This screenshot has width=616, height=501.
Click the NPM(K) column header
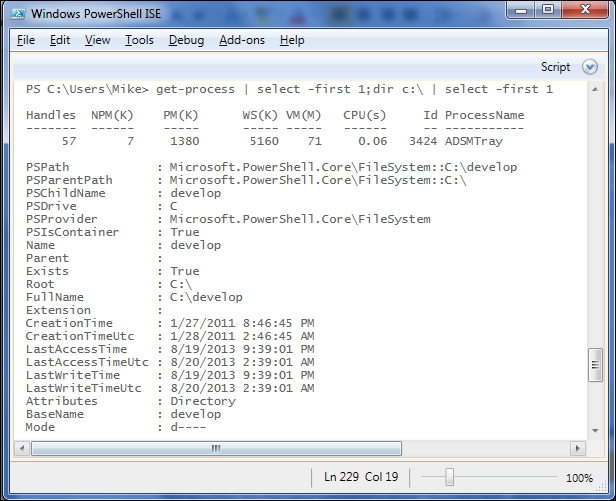[x=112, y=115]
